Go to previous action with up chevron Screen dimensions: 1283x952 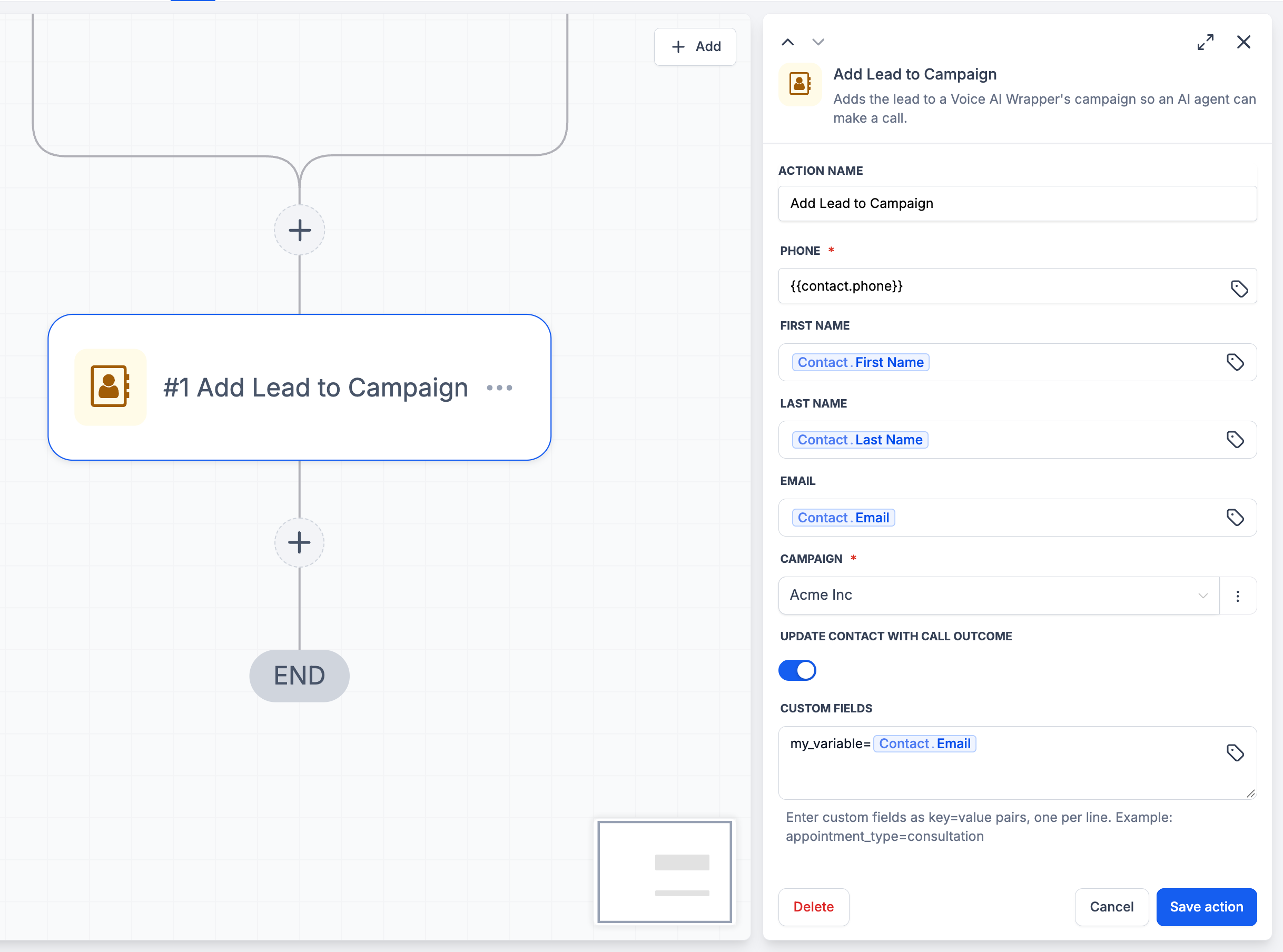point(787,42)
